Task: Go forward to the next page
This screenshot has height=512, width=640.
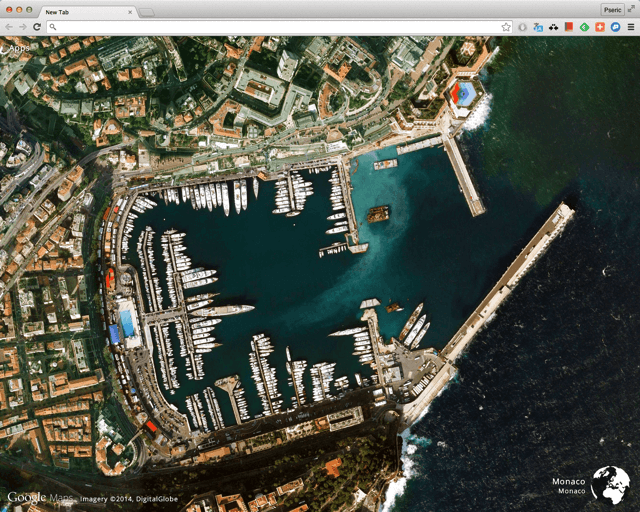Action: (x=22, y=27)
